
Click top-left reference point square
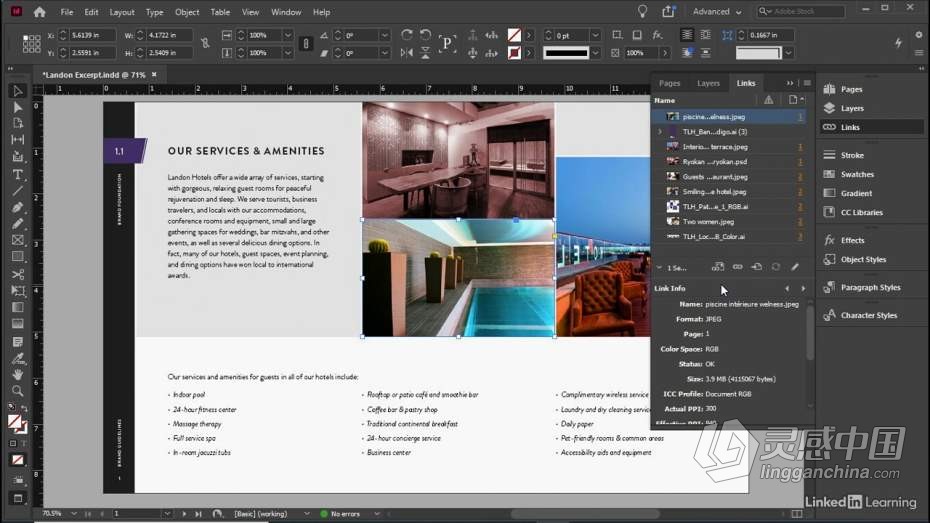pyautogui.click(x=26, y=37)
